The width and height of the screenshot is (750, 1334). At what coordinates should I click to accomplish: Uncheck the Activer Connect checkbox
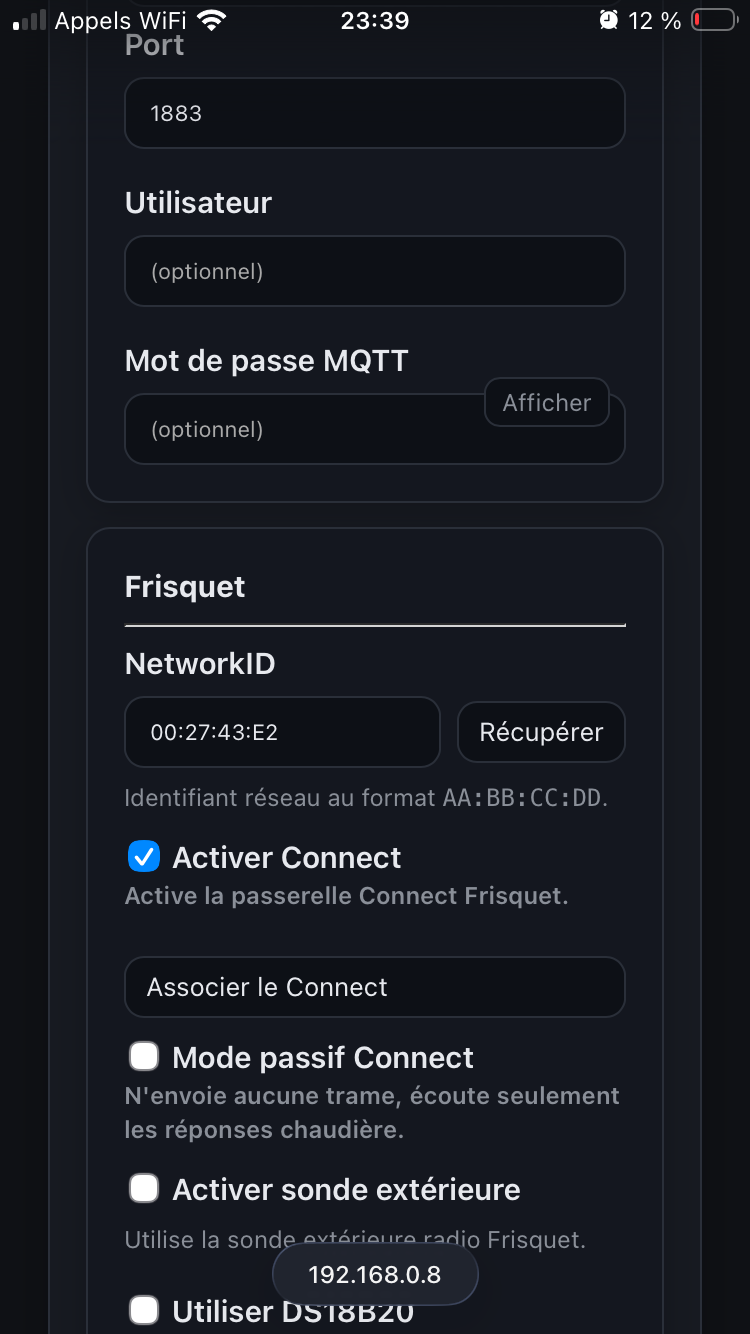point(144,857)
